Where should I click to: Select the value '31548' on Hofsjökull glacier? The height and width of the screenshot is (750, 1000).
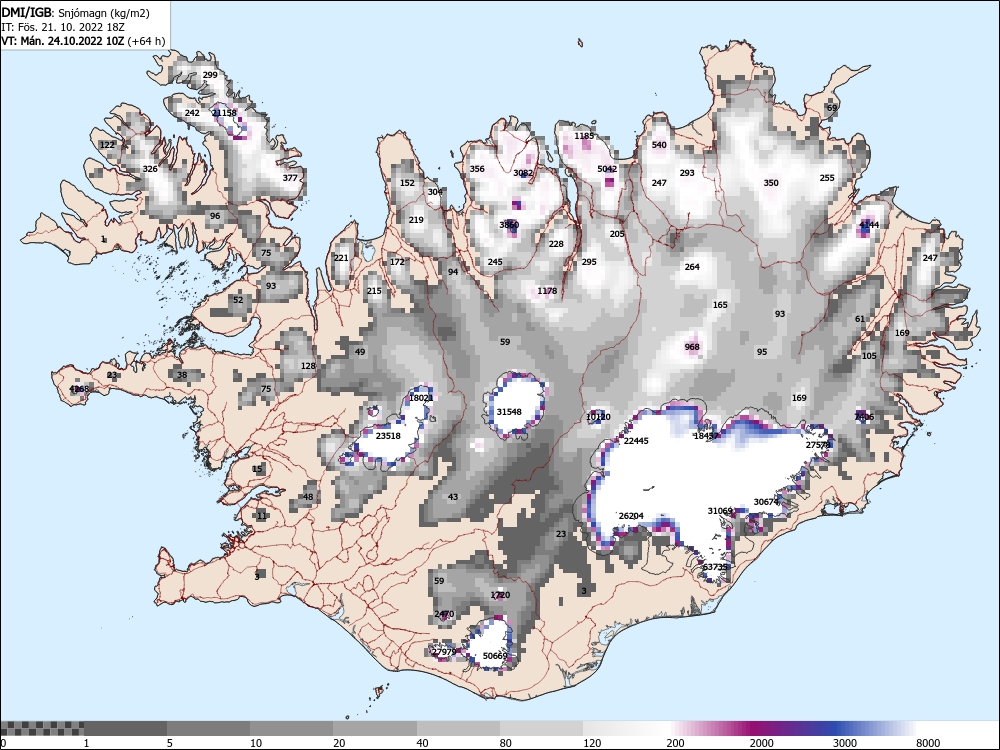coord(509,412)
